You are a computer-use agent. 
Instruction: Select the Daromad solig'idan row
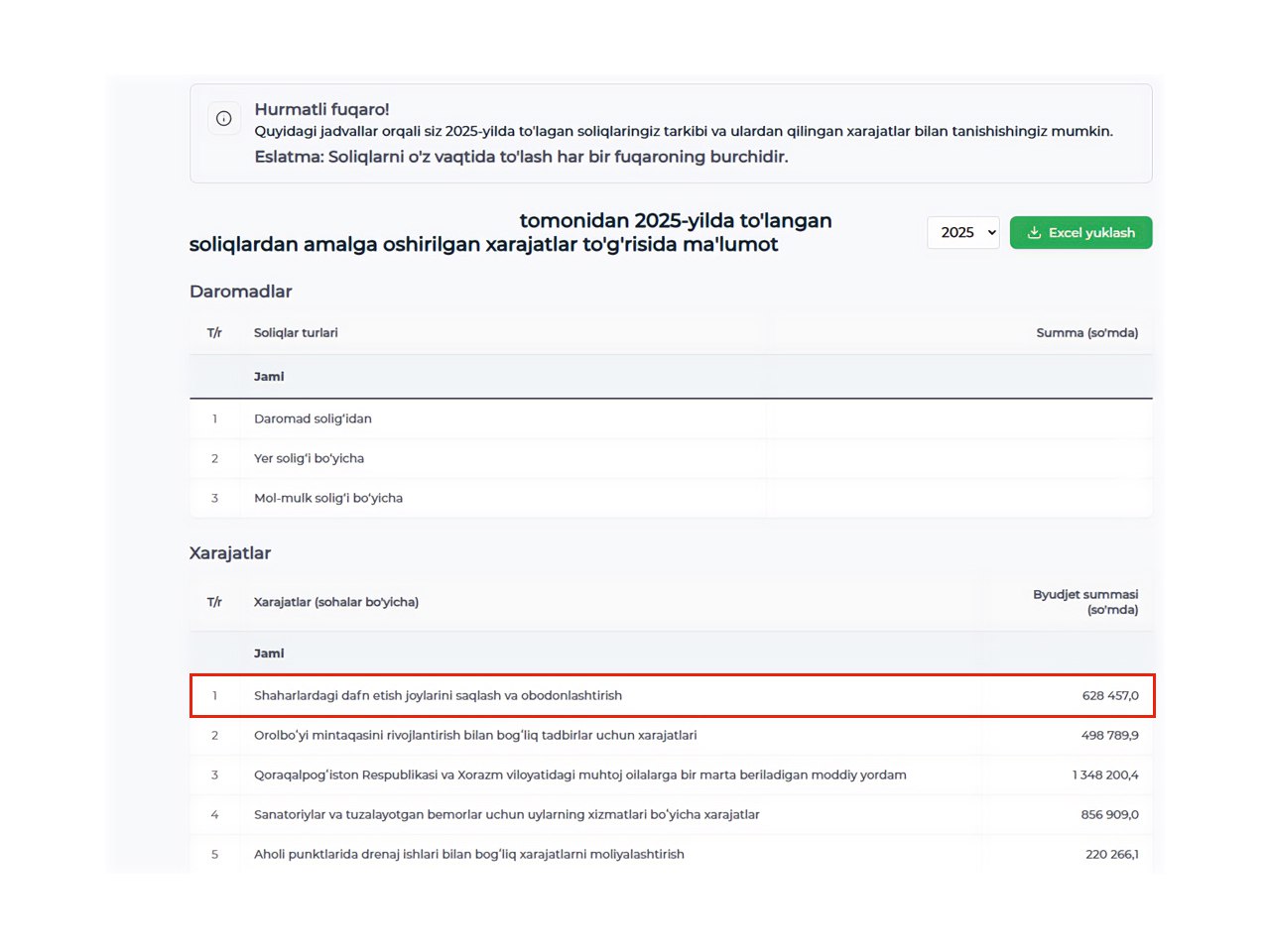313,418
